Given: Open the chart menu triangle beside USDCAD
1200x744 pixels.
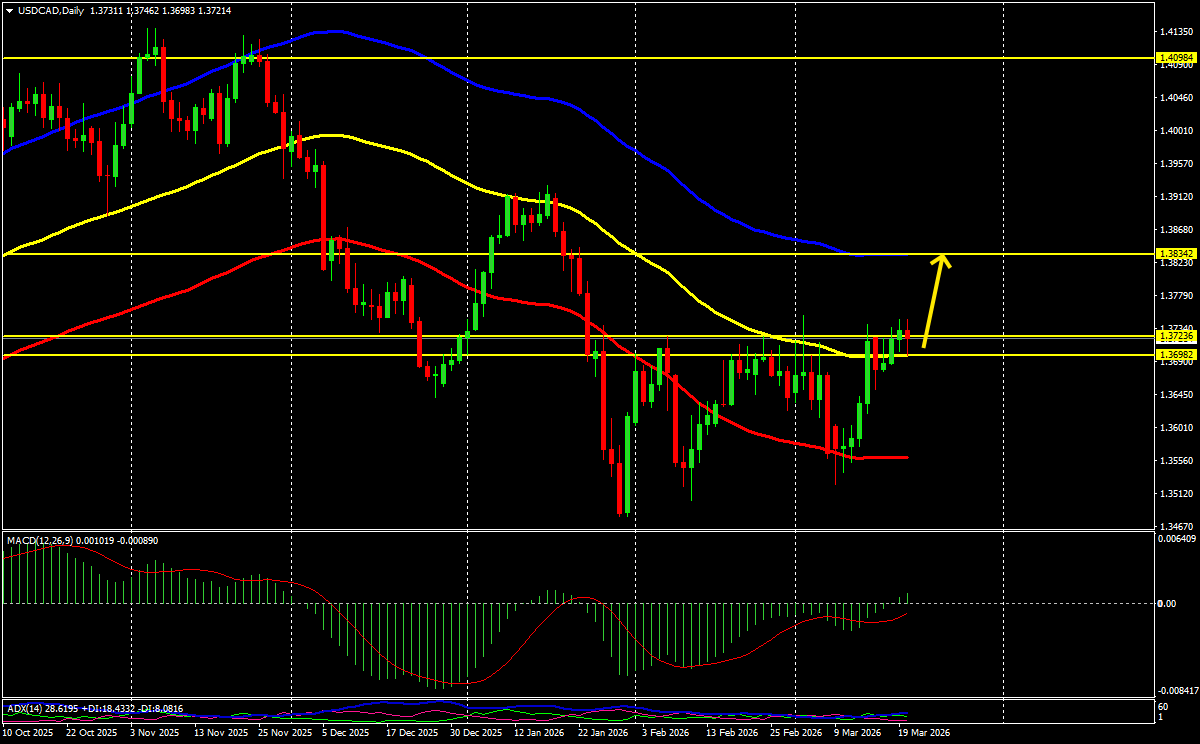Looking at the screenshot, I should [9, 11].
